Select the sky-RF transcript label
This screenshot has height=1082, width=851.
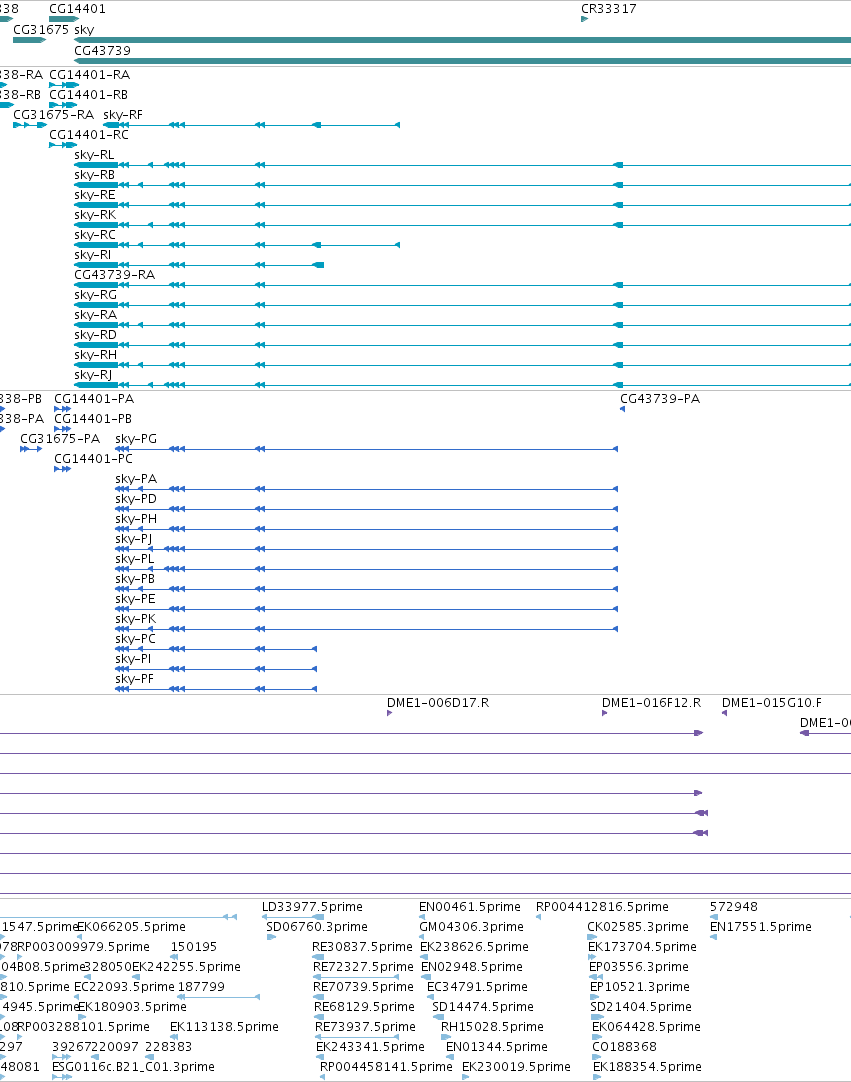pyautogui.click(x=123, y=115)
